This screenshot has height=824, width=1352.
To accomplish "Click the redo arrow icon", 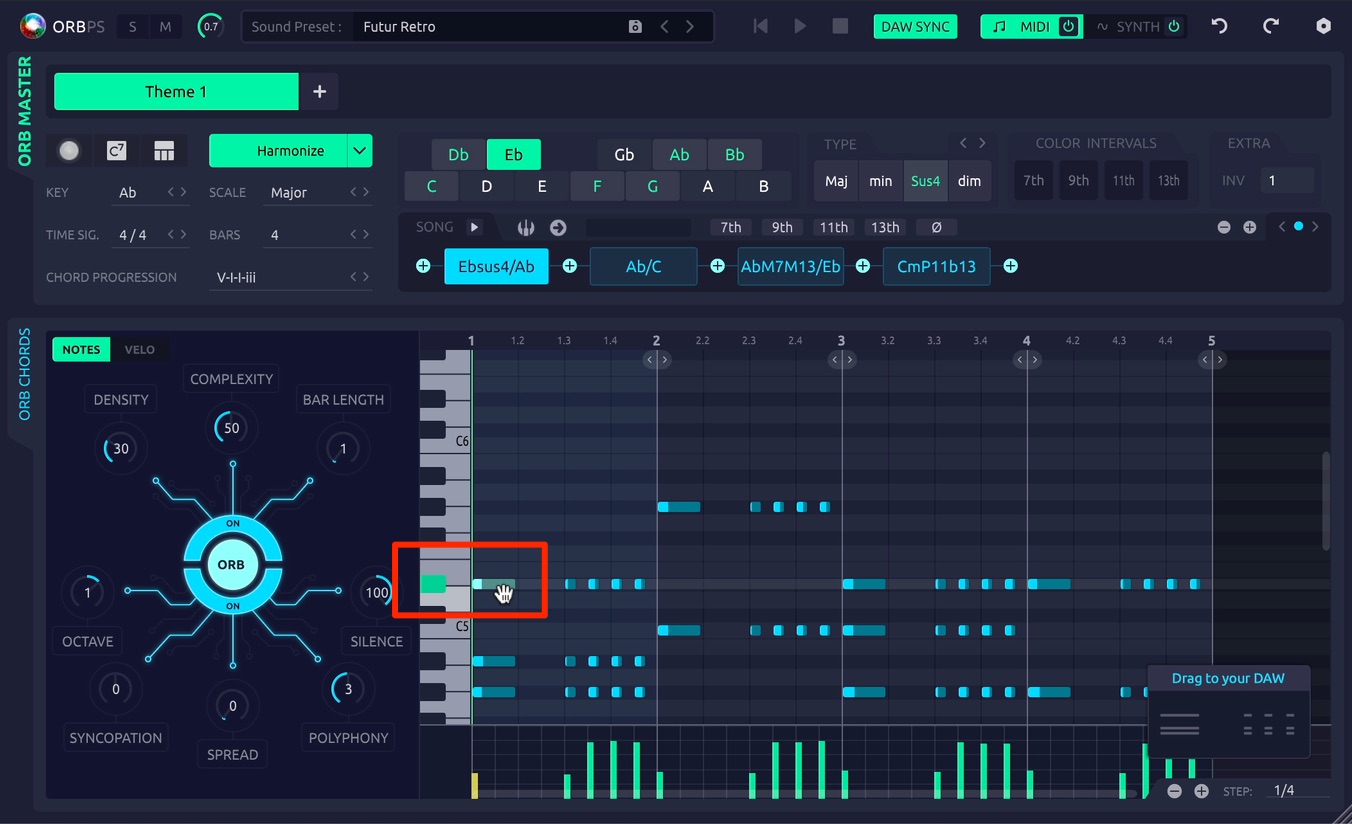I will tap(1271, 27).
